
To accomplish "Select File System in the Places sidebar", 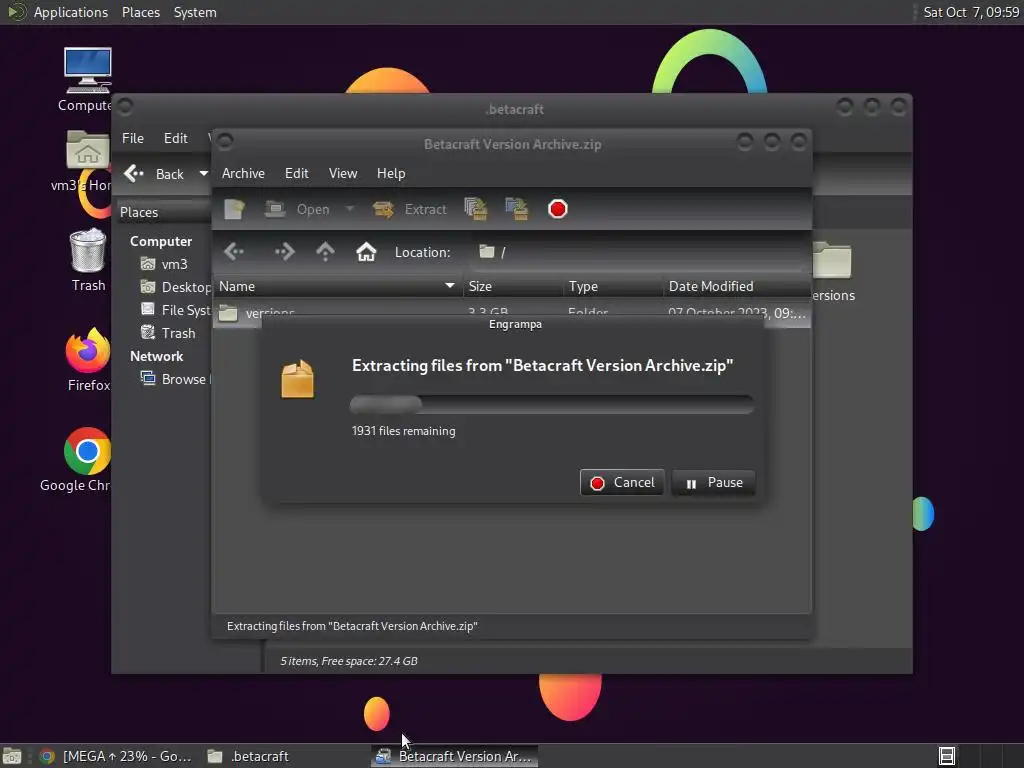I will [x=175, y=310].
